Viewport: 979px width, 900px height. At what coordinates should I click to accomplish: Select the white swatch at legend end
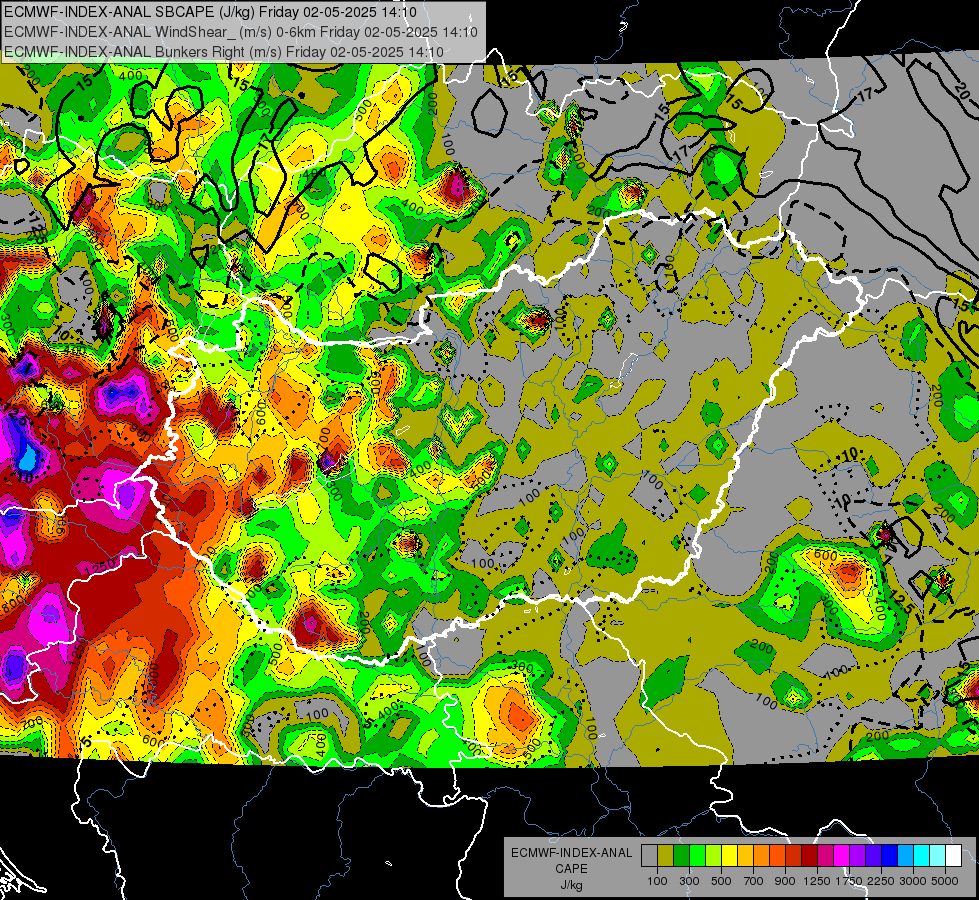click(x=953, y=855)
